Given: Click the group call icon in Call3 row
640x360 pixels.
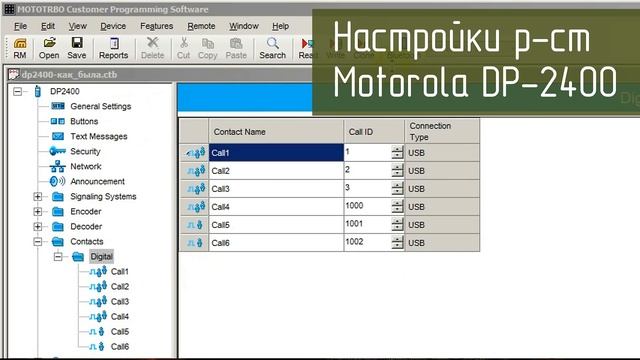Looking at the screenshot, I should pos(196,189).
